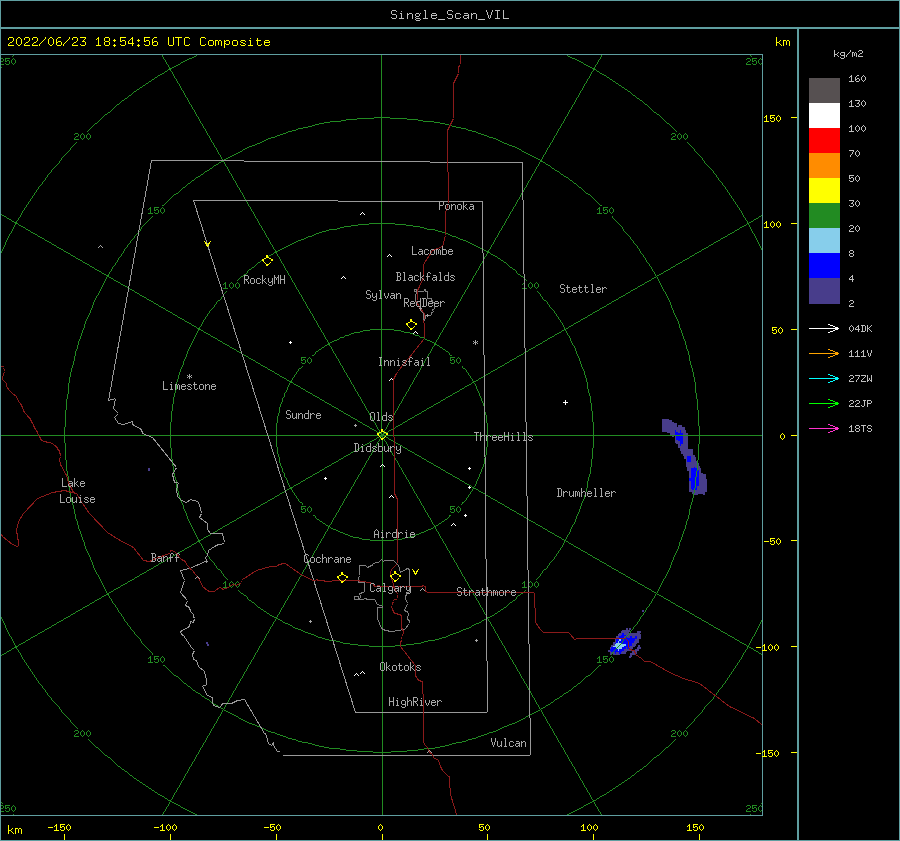Viewport: 900px width, 841px height.
Task: Select the green 20-30 legend swatch
Action: [824, 215]
